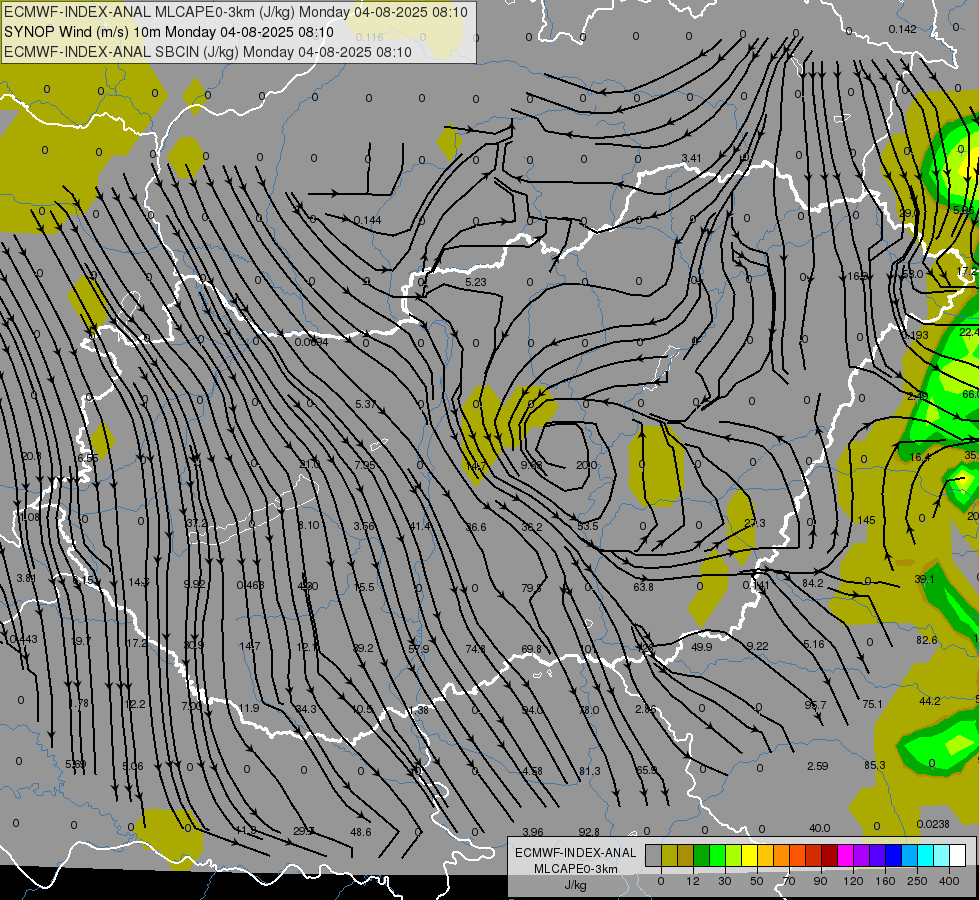Click the map value 69.8
Image resolution: width=979 pixels, height=900 pixels.
(x=531, y=649)
